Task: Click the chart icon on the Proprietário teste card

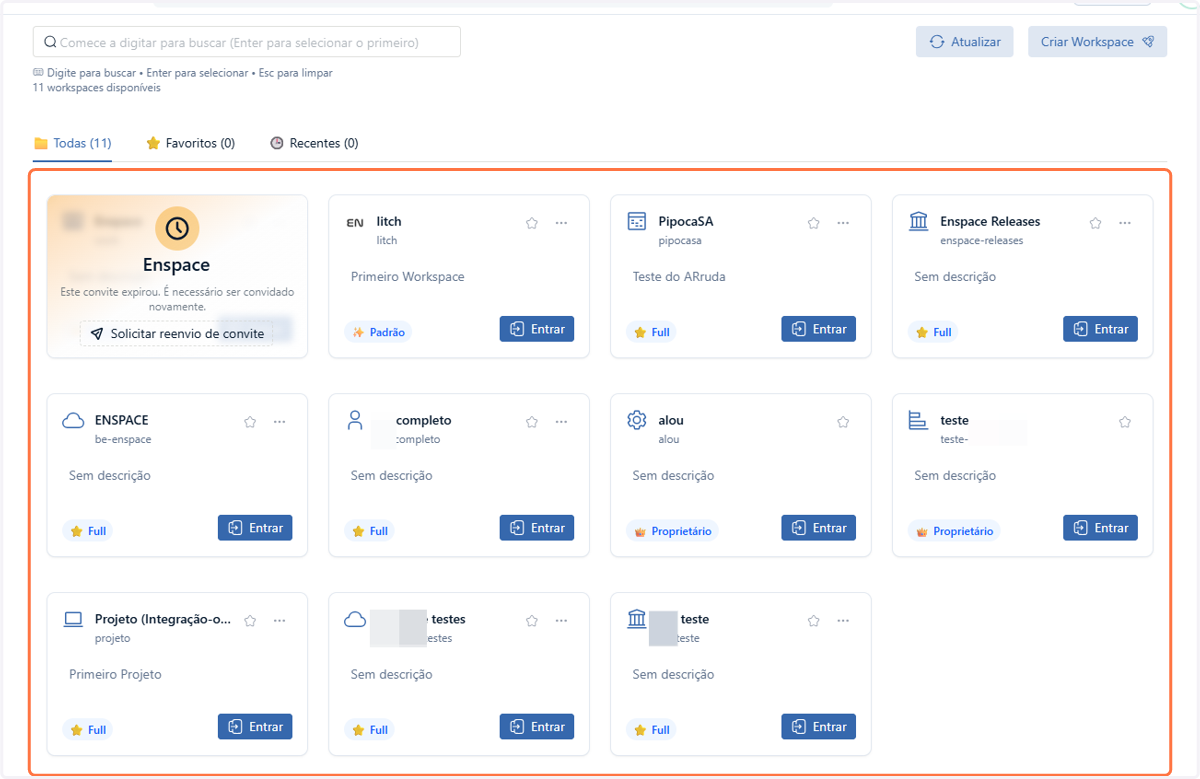Action: [x=918, y=421]
